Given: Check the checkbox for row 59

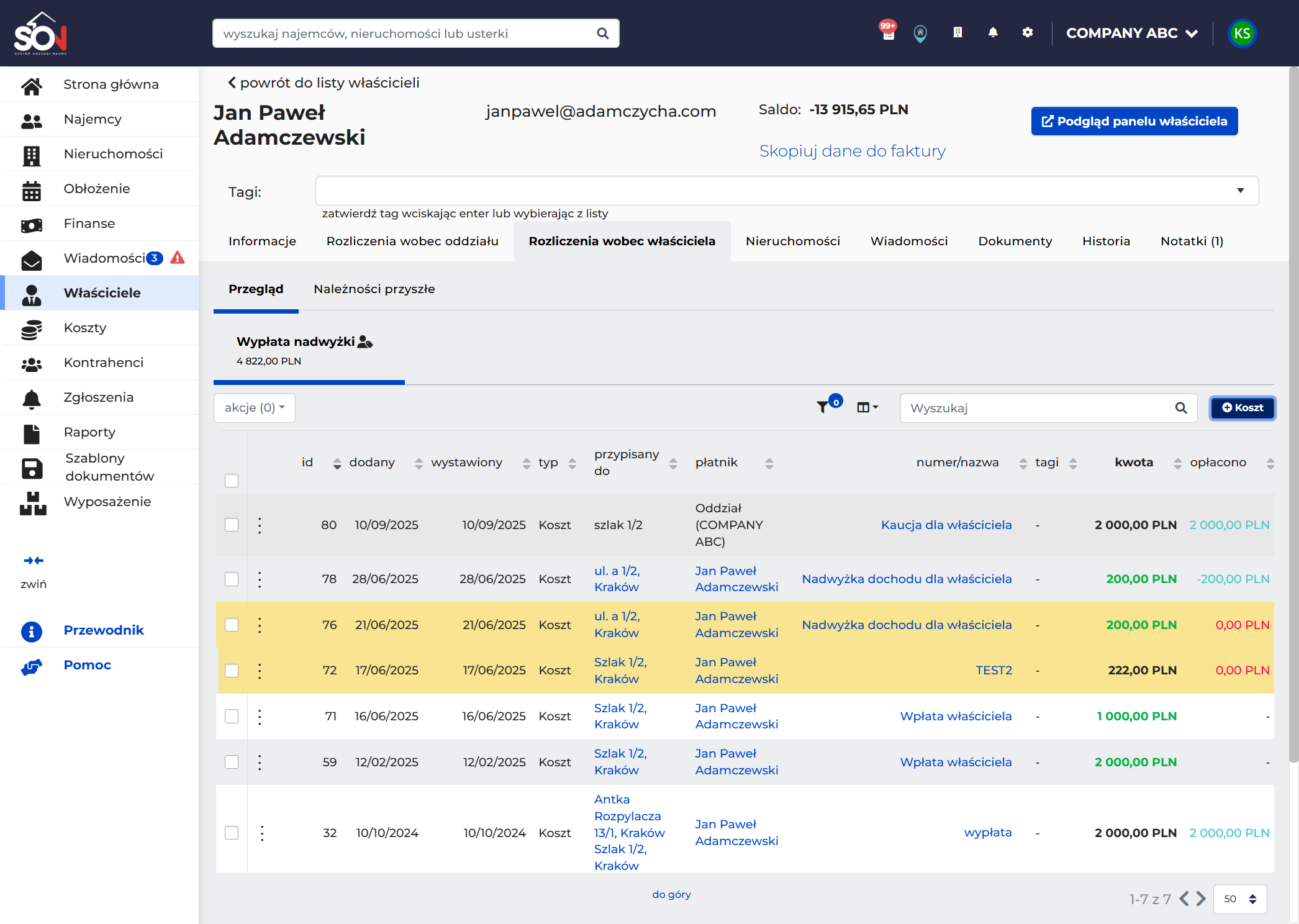Looking at the screenshot, I should click(x=232, y=762).
